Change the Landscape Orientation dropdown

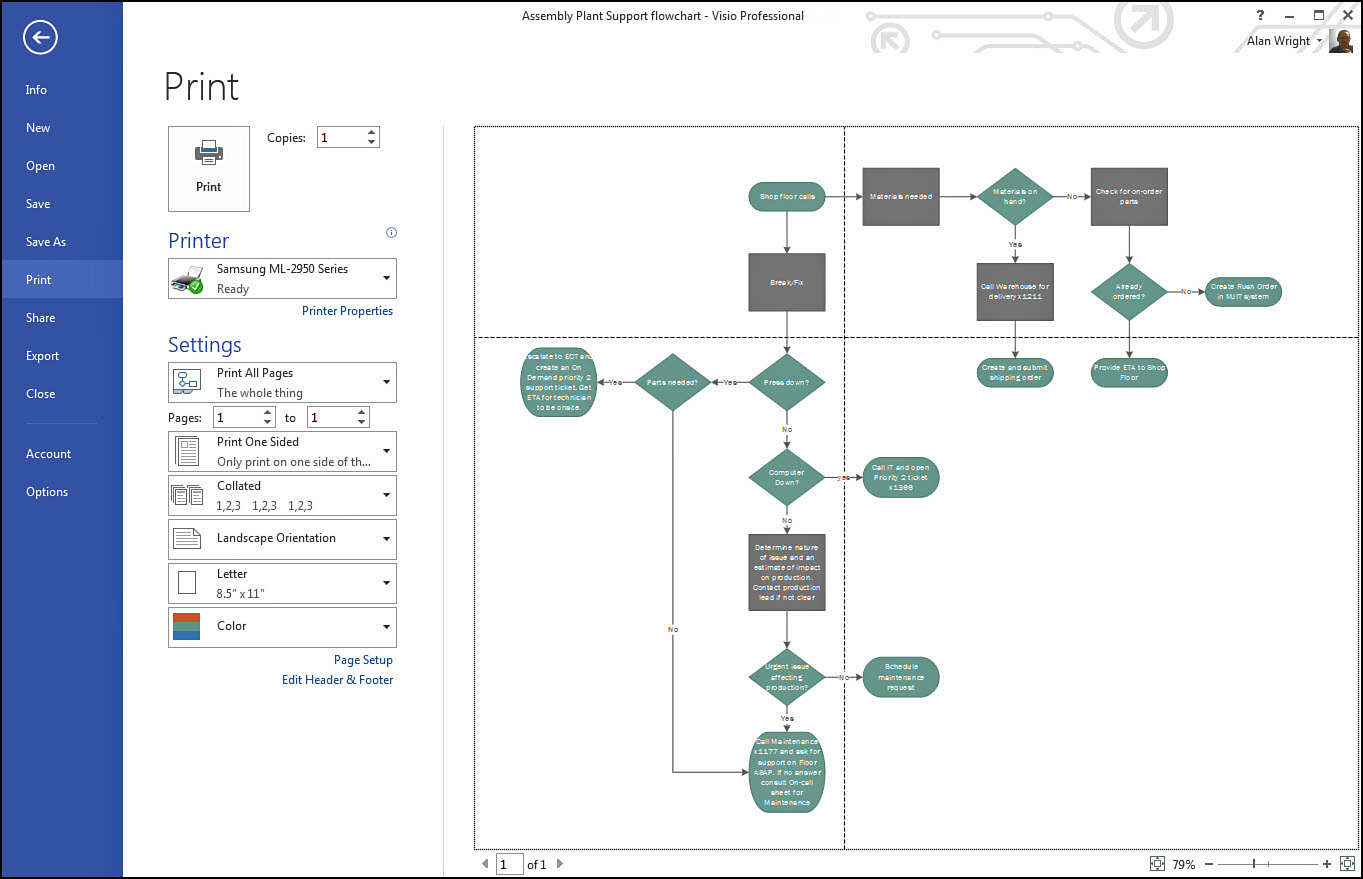click(282, 539)
